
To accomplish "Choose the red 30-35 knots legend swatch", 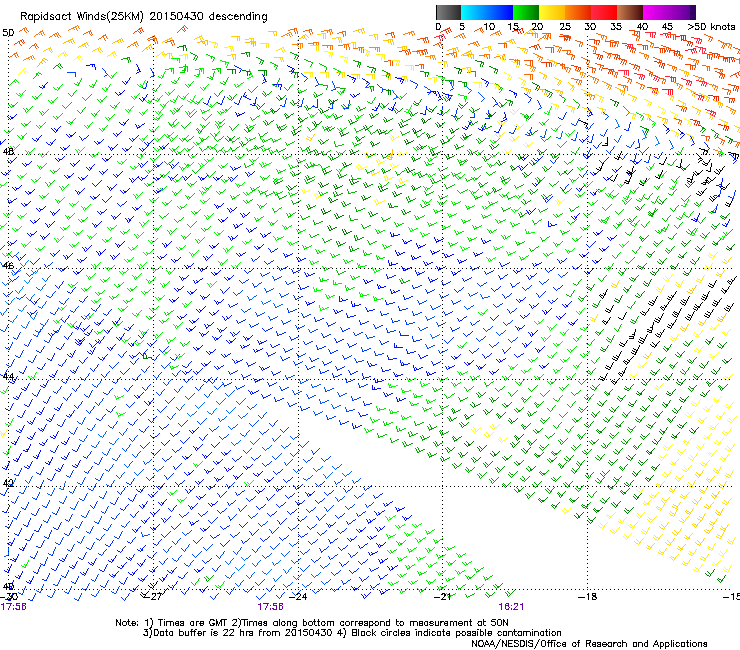I will [604, 12].
